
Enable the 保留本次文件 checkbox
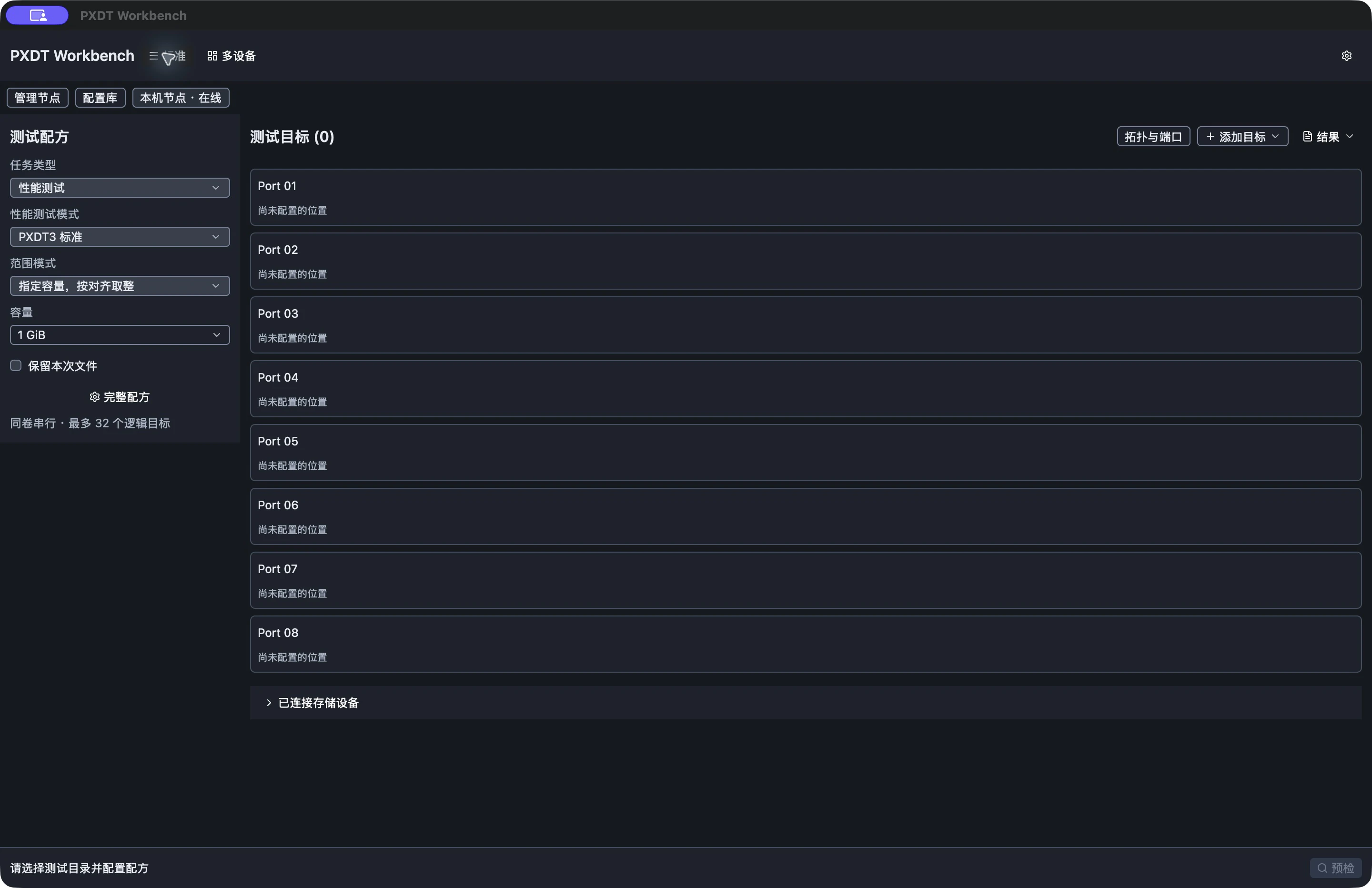pyautogui.click(x=16, y=365)
